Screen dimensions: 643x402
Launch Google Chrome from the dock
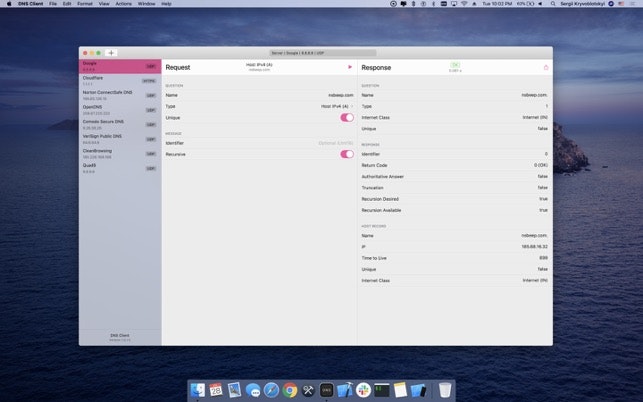tap(290, 390)
